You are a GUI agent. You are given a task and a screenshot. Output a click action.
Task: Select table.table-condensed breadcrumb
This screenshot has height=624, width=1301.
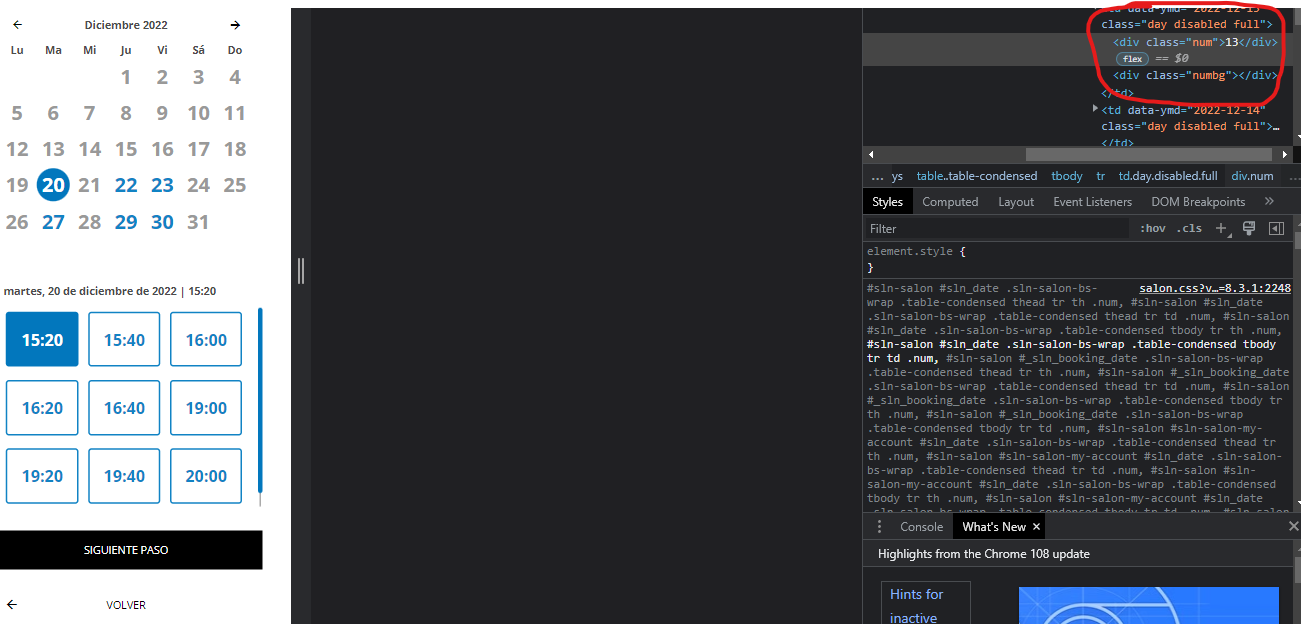(x=977, y=176)
